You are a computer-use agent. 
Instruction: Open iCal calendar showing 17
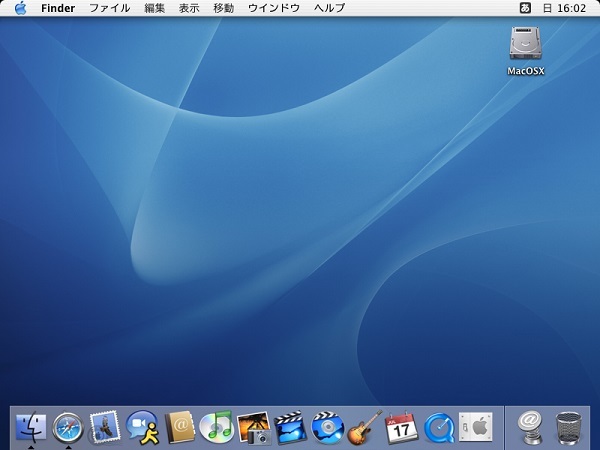point(401,427)
